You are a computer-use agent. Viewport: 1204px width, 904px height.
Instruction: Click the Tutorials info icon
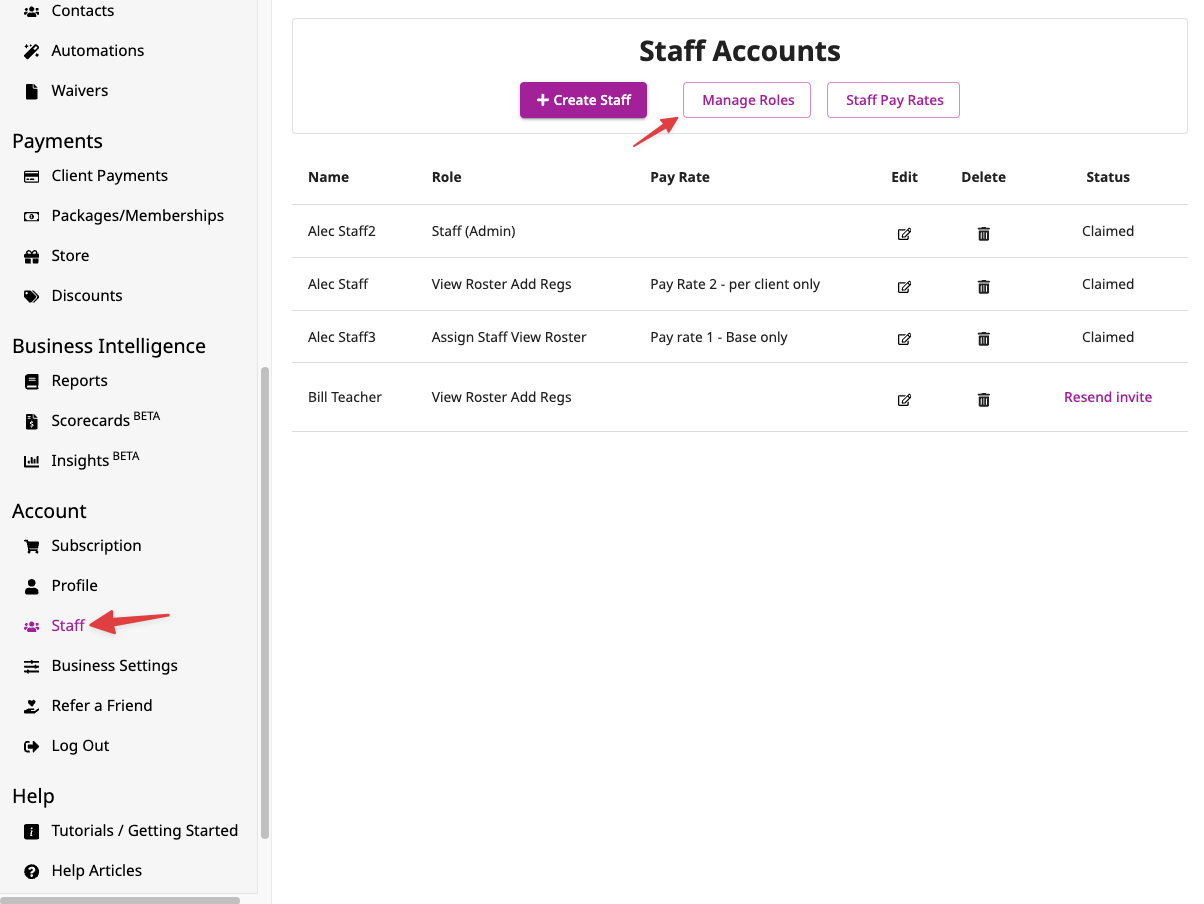coord(32,831)
